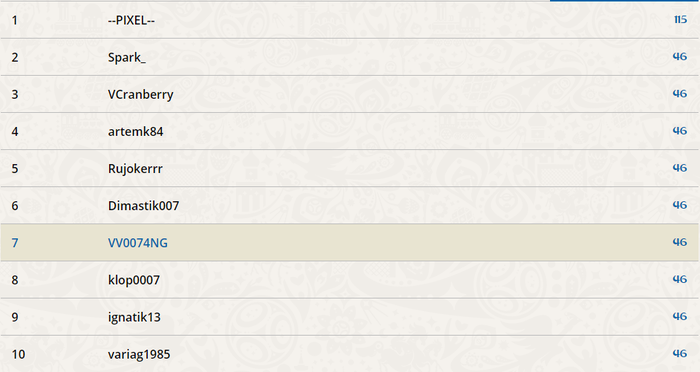This screenshot has height=372, width=700.
Task: Click the 46 score in the Spark_ row
Action: point(680,57)
